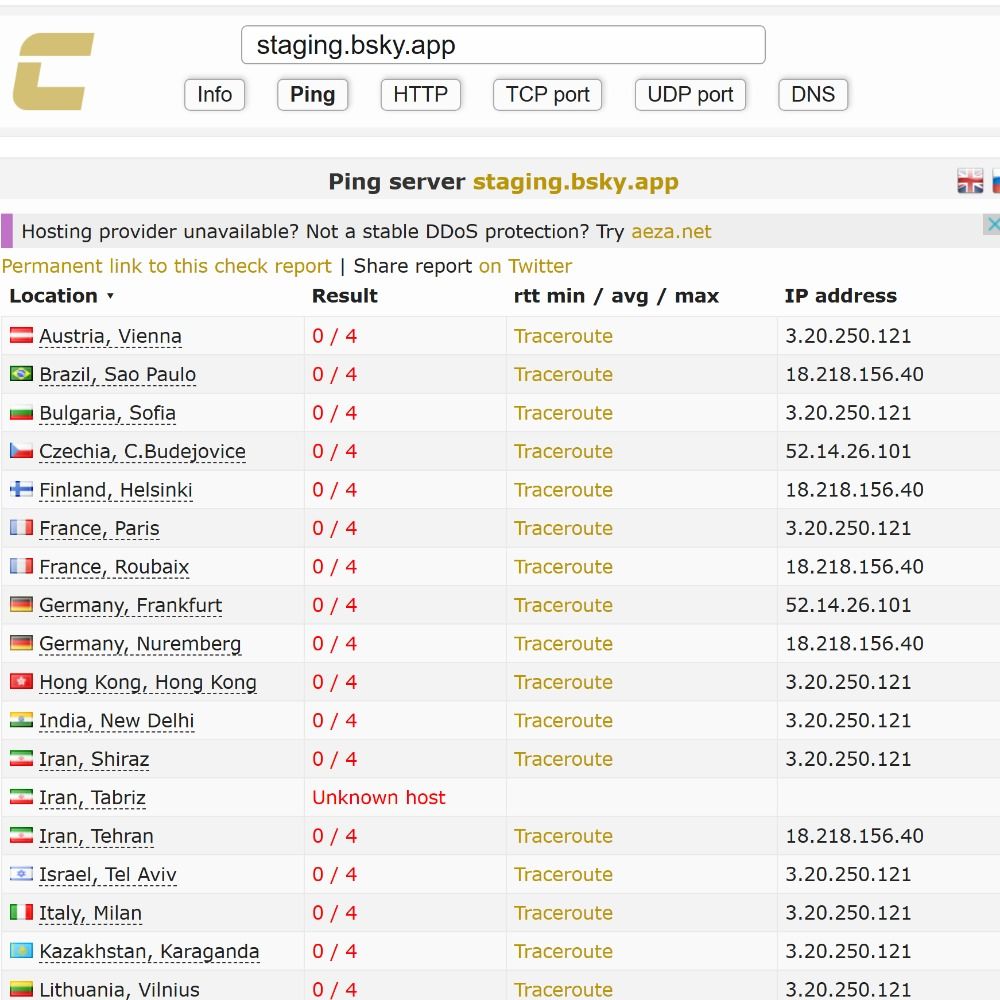
Task: Open Traceroute for Kazakhstan, Karaganda
Action: click(563, 951)
